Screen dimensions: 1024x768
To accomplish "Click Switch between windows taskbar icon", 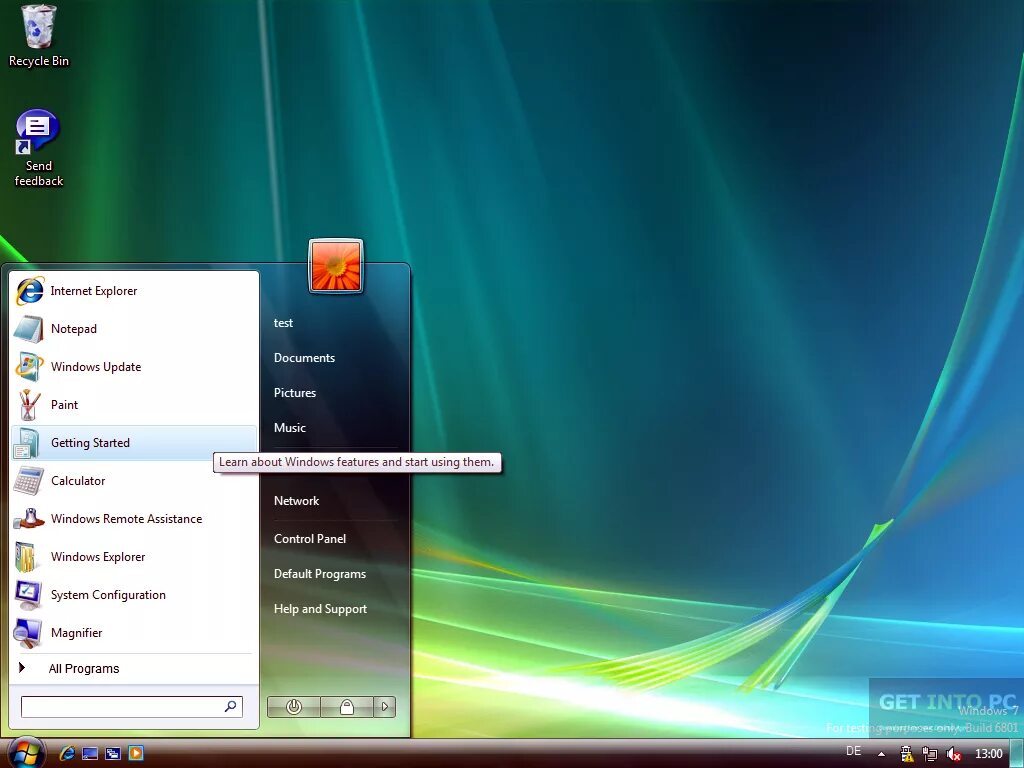I will [113, 753].
